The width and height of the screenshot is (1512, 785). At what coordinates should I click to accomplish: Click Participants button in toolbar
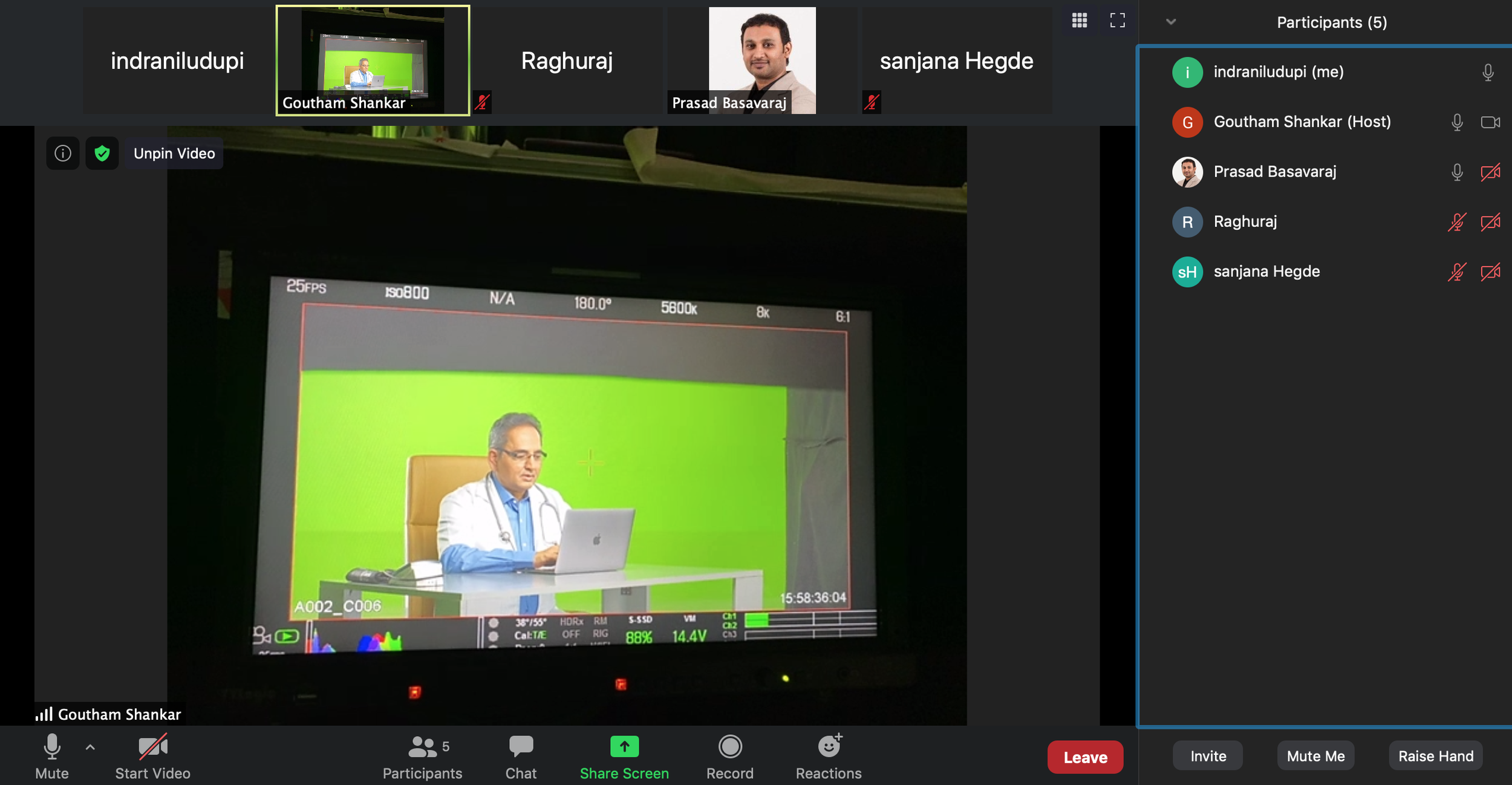(x=423, y=756)
